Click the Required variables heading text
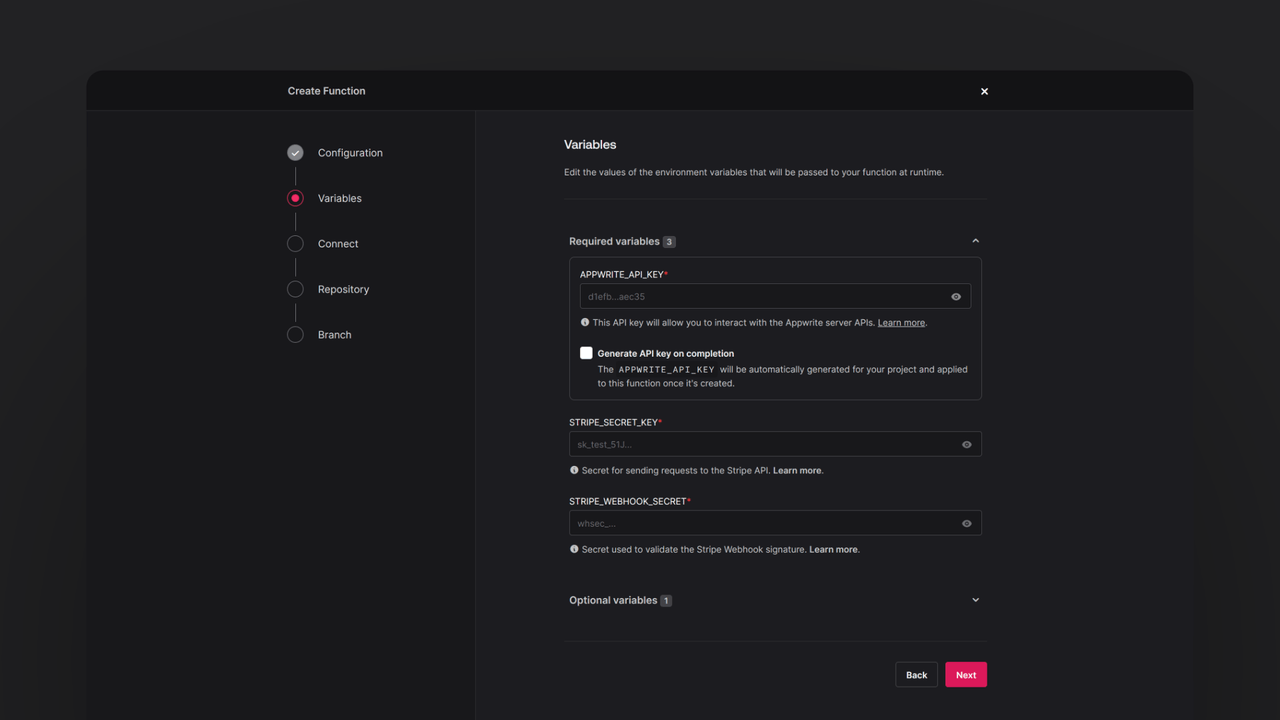Image resolution: width=1280 pixels, height=720 pixels. pyautogui.click(x=614, y=241)
